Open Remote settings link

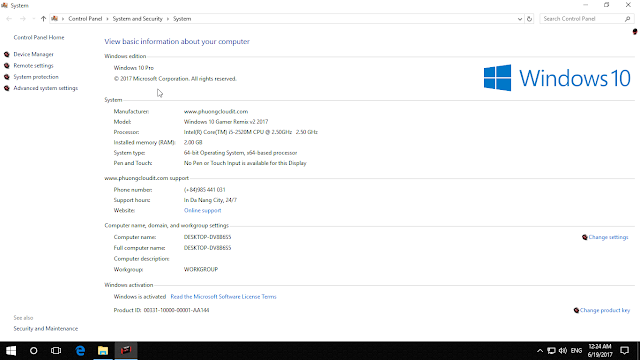point(33,66)
